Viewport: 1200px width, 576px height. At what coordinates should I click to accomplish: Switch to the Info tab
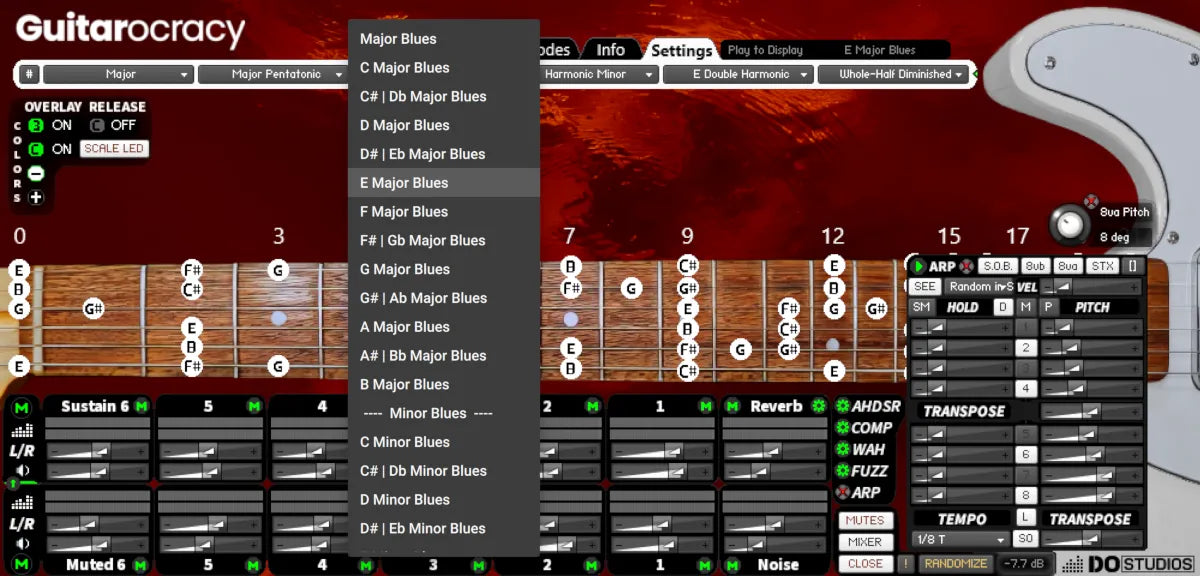point(610,50)
